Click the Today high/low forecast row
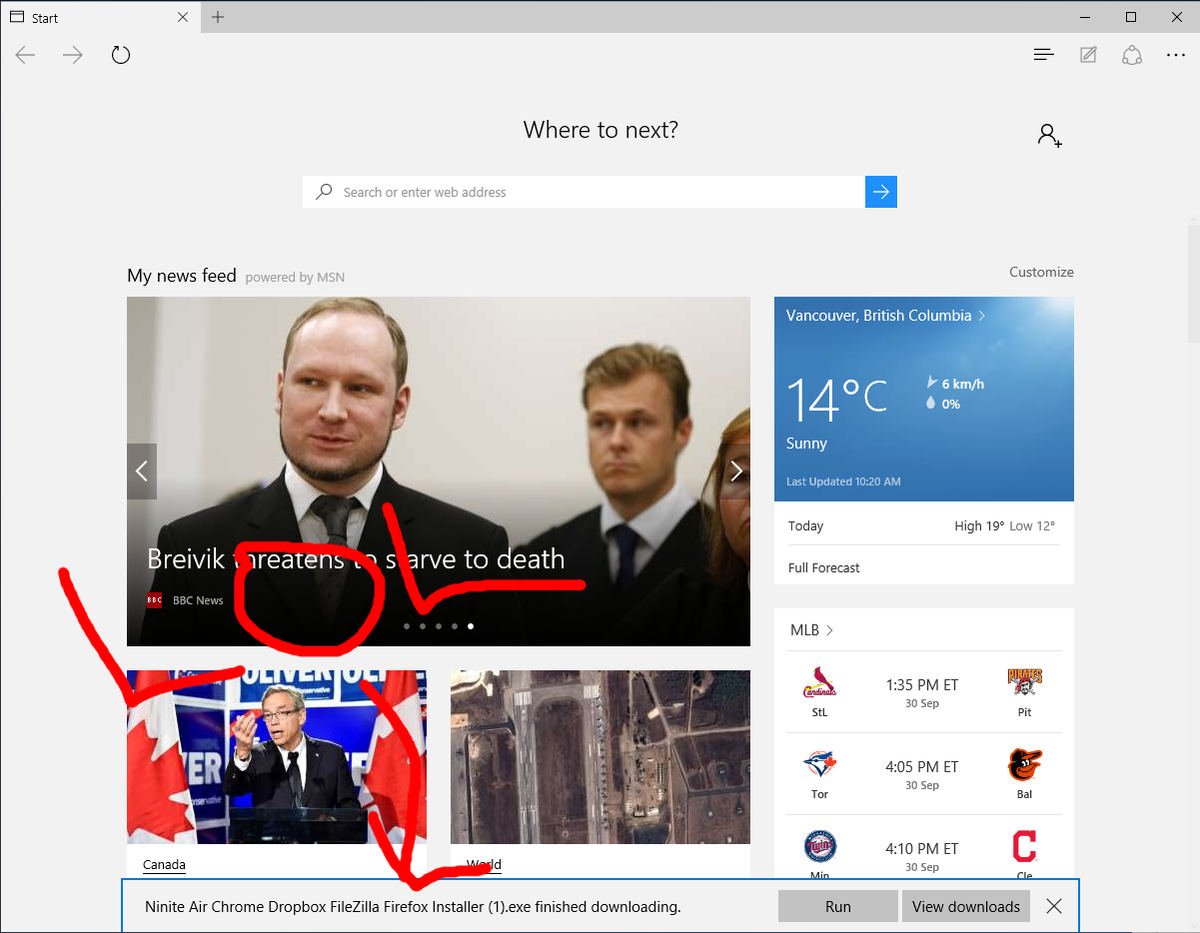 [924, 526]
